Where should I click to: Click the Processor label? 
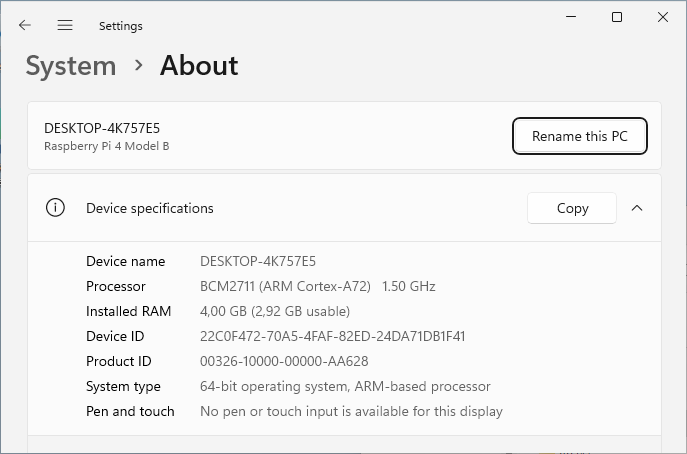coord(116,286)
